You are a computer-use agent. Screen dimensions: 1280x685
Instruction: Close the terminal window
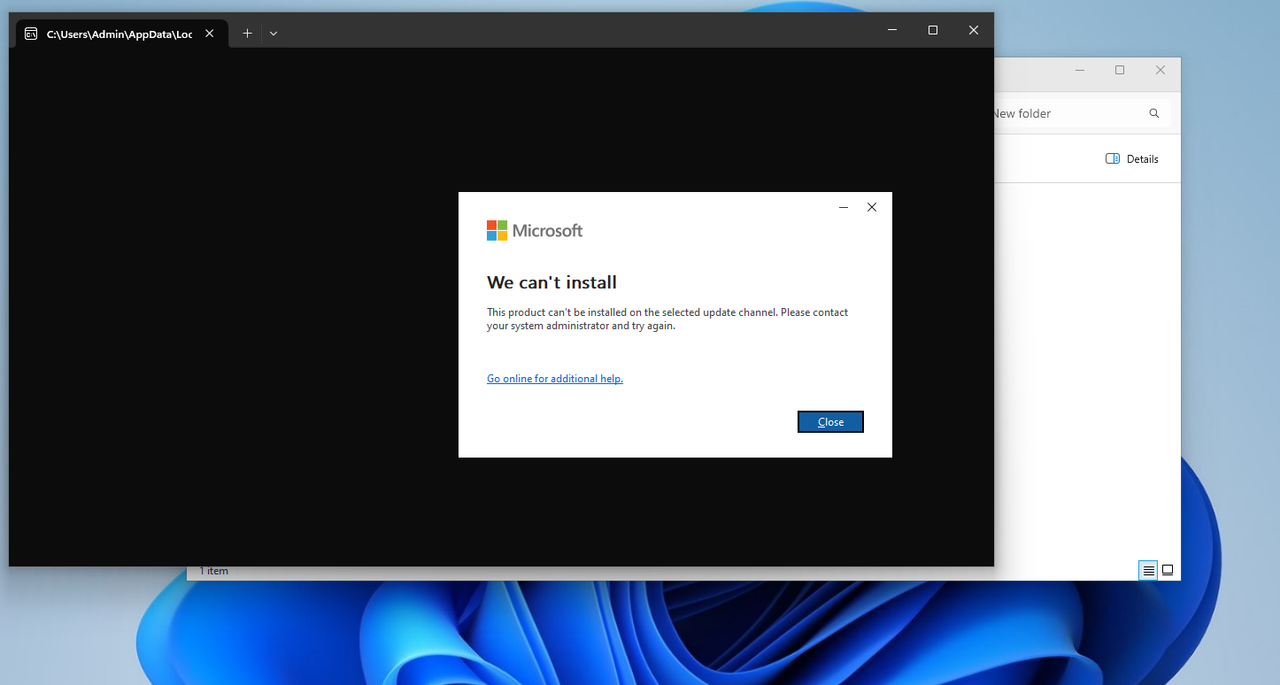click(973, 30)
